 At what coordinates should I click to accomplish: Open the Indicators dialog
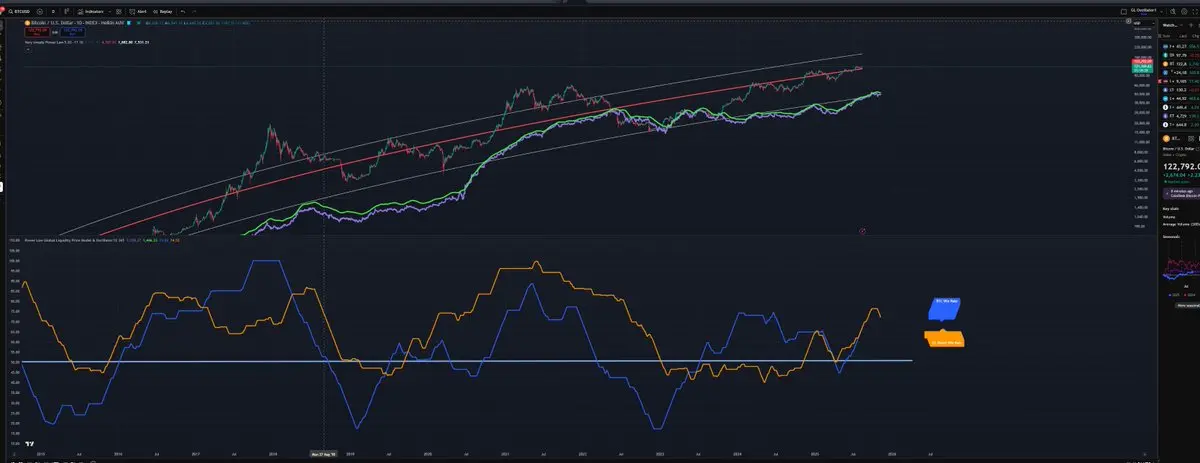(91, 11)
